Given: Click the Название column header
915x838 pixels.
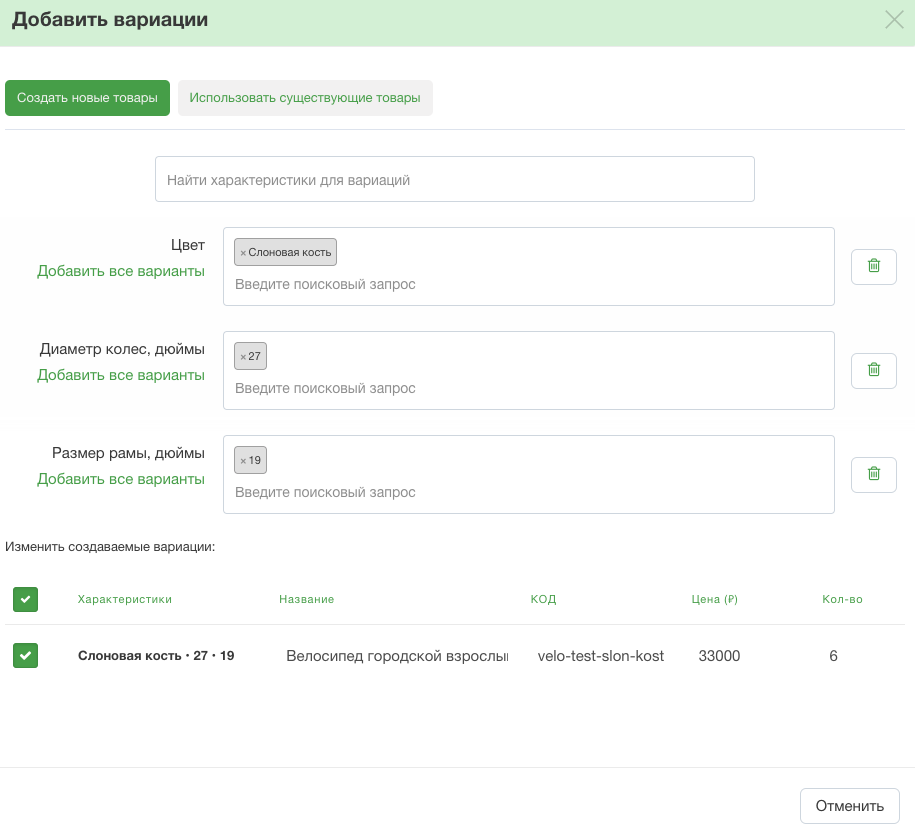Looking at the screenshot, I should (306, 599).
